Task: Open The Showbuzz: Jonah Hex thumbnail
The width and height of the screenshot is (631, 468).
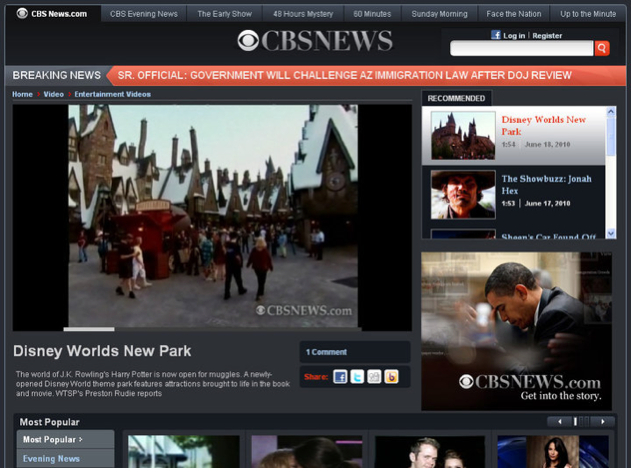Action: [x=463, y=193]
